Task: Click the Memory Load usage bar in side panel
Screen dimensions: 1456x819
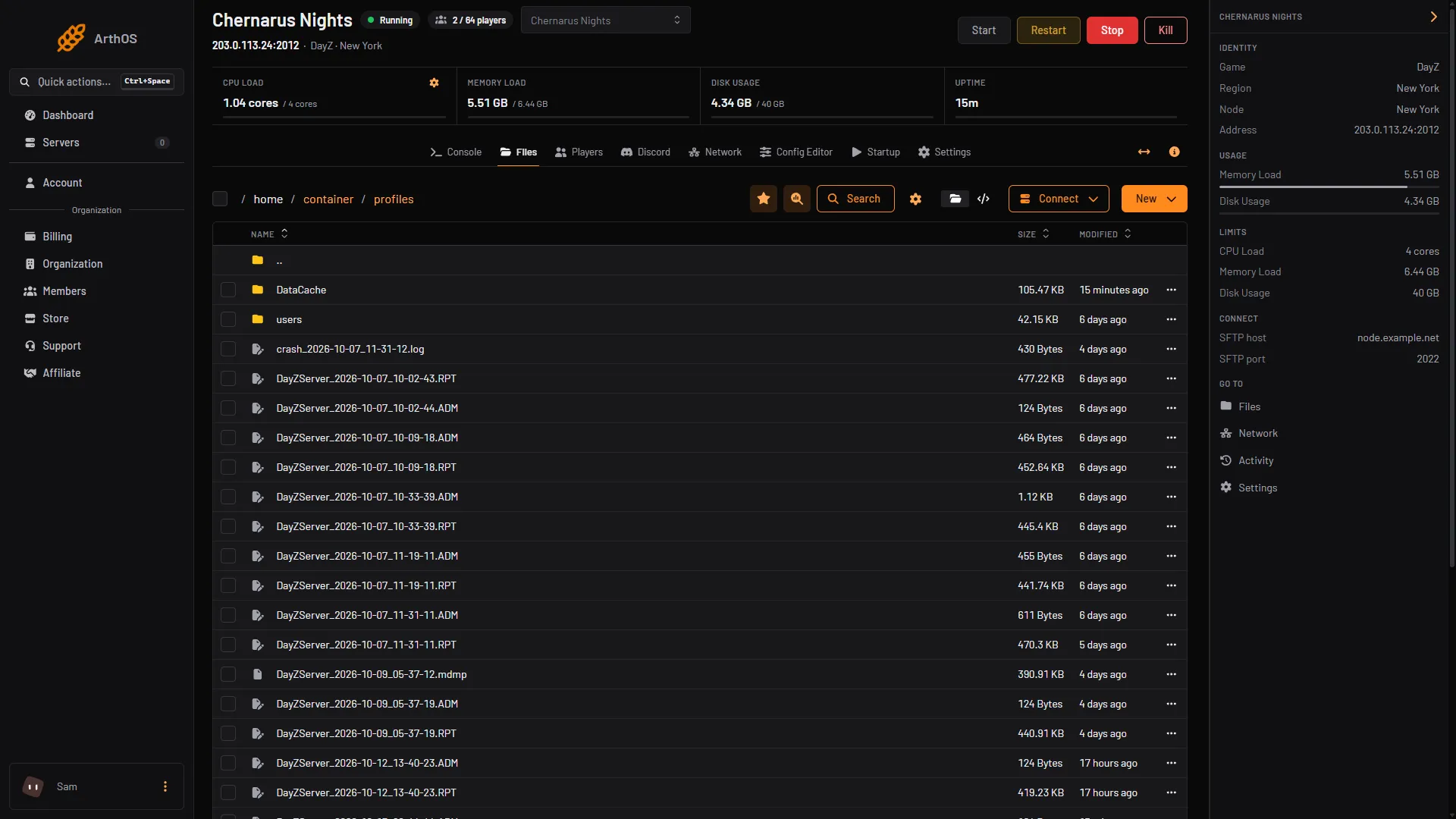Action: click(1329, 187)
